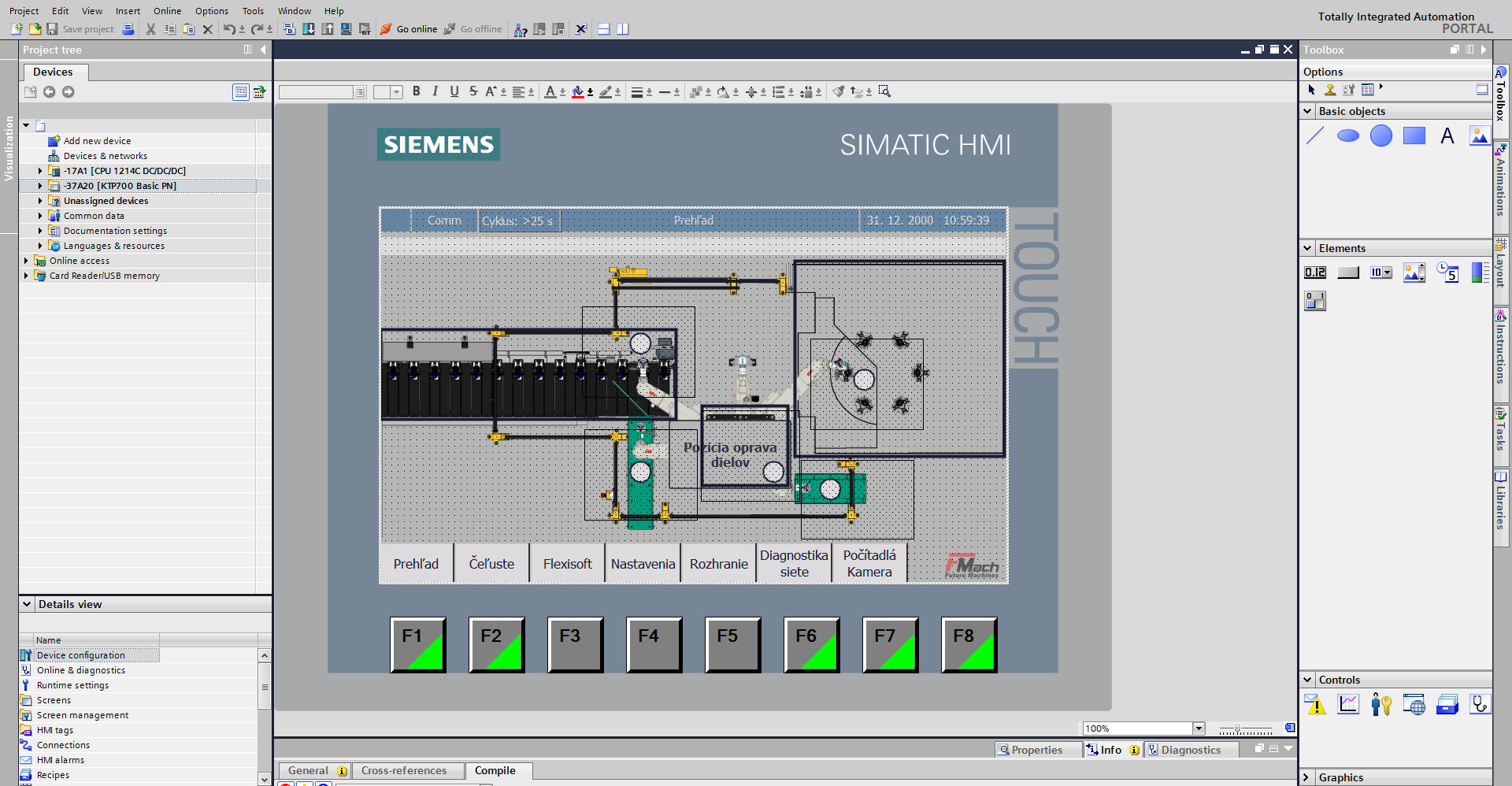Toggle the selection pointer tool in Options
The width and height of the screenshot is (1512, 786).
1311,90
